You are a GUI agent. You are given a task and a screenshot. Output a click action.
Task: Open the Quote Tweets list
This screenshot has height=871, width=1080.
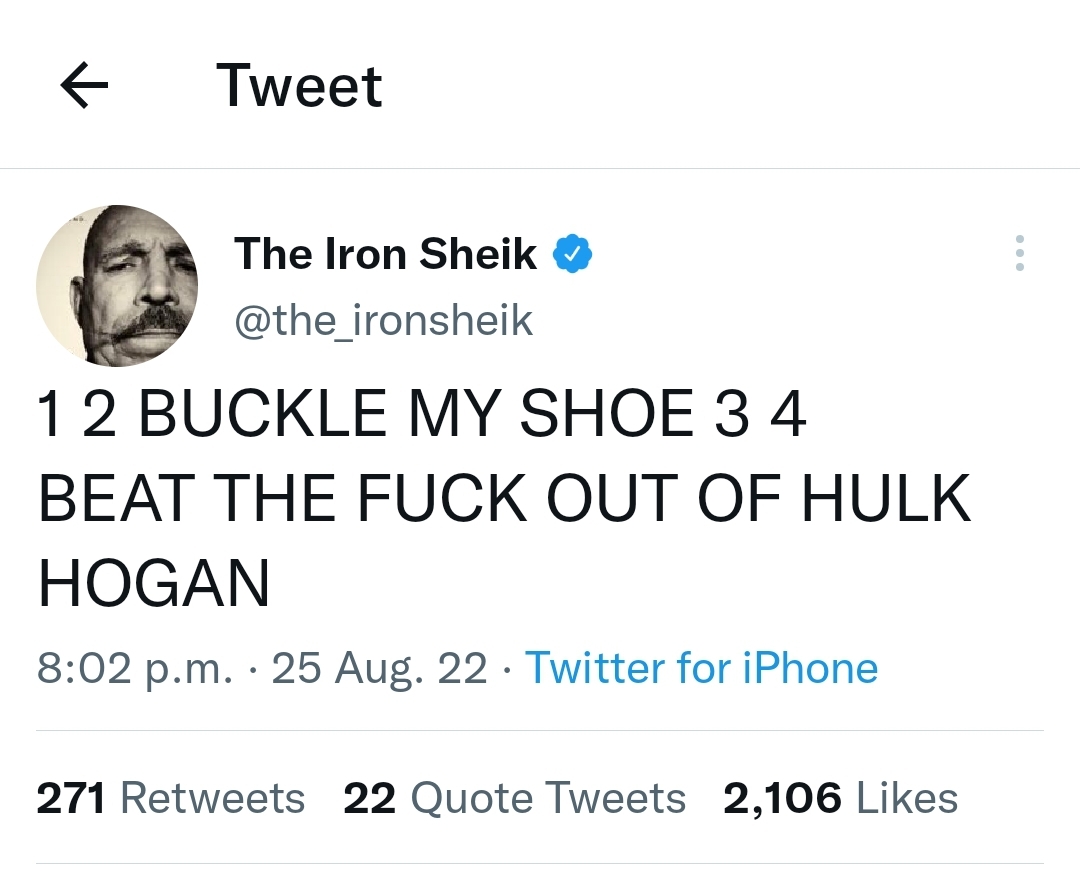click(x=514, y=798)
